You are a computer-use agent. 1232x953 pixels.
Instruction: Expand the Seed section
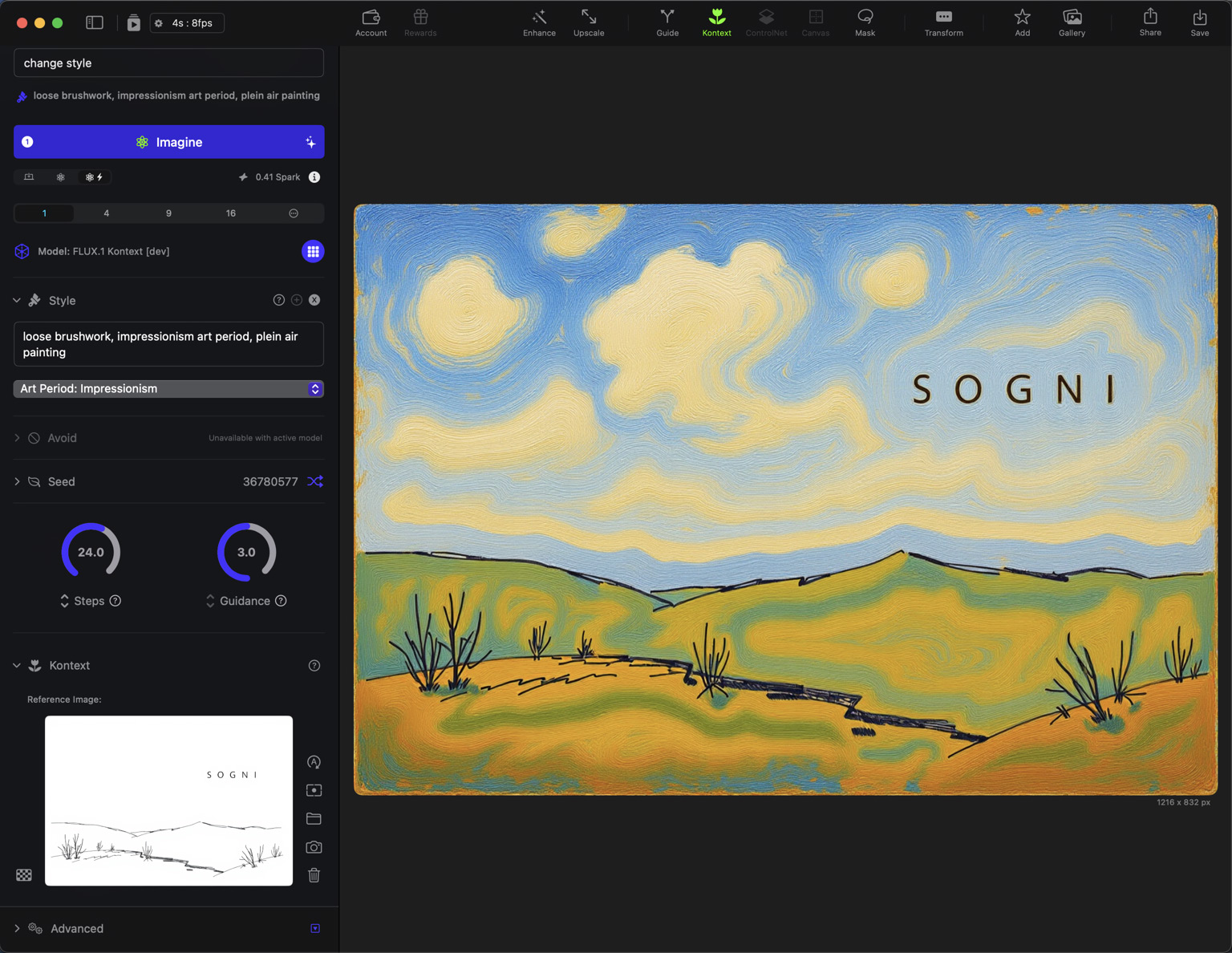(x=17, y=481)
